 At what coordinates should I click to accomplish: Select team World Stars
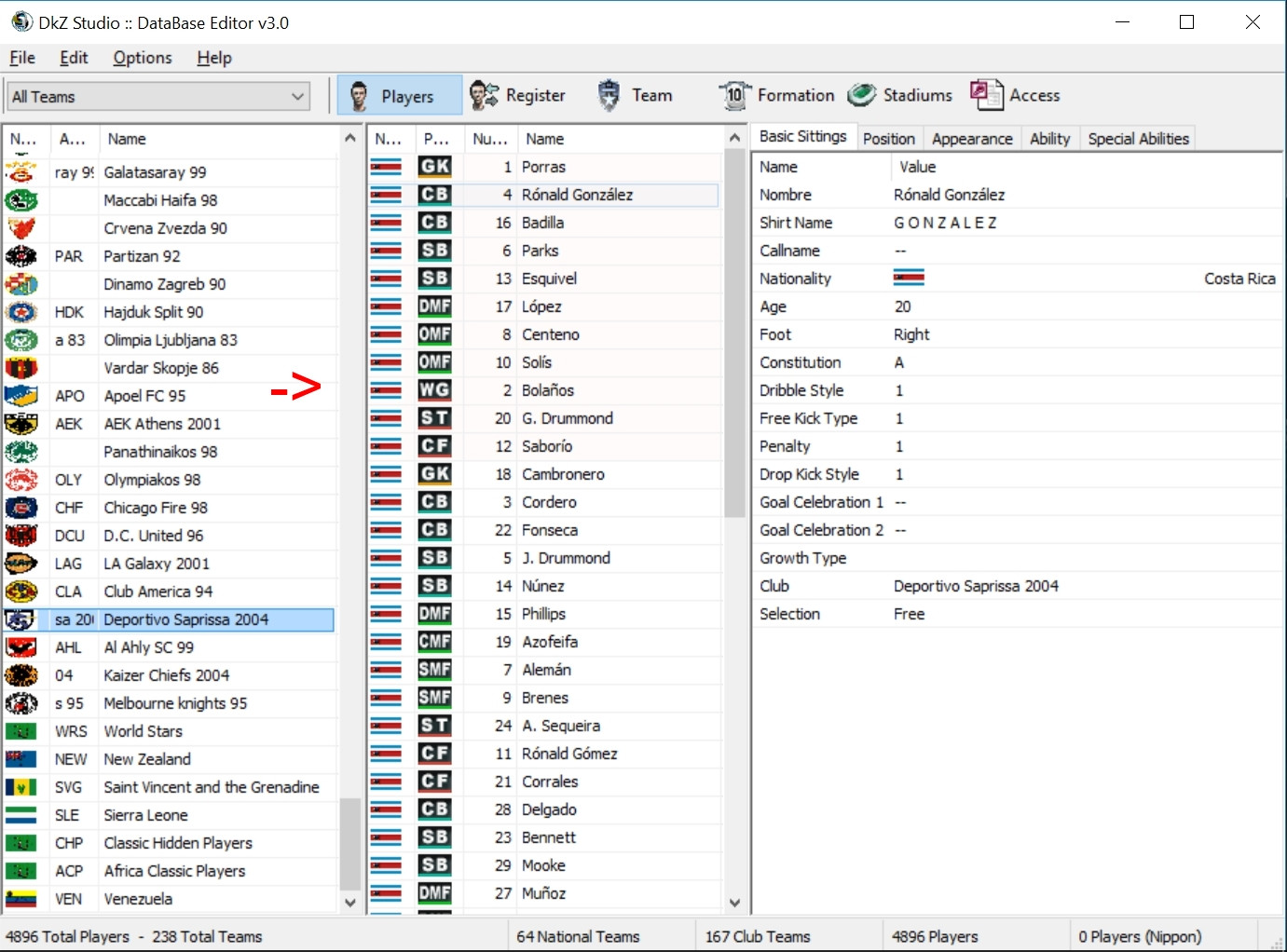click(169, 731)
